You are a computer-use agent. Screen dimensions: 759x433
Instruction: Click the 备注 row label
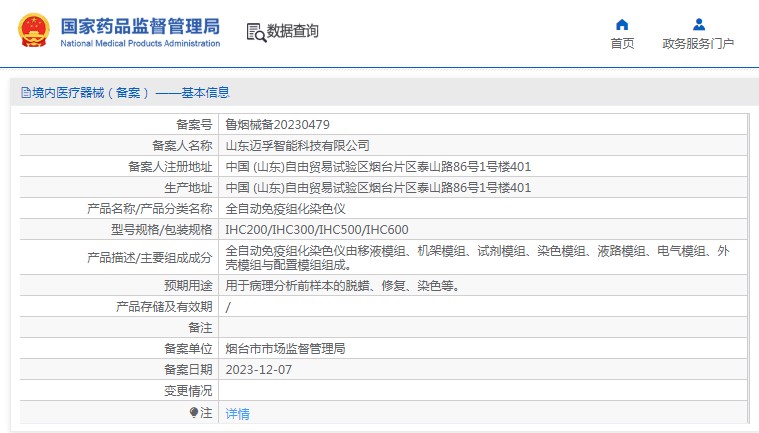click(x=200, y=328)
